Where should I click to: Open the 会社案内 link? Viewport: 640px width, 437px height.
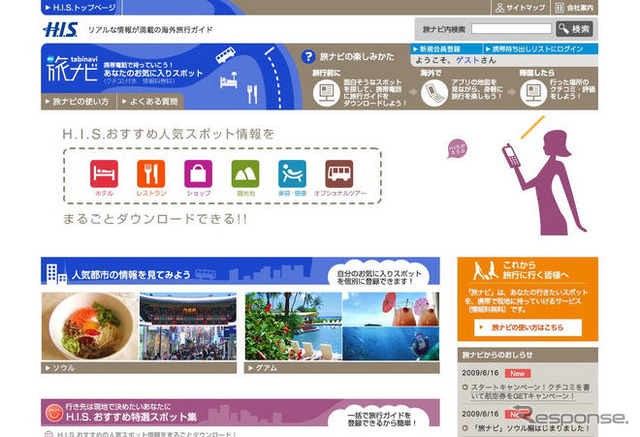click(574, 7)
